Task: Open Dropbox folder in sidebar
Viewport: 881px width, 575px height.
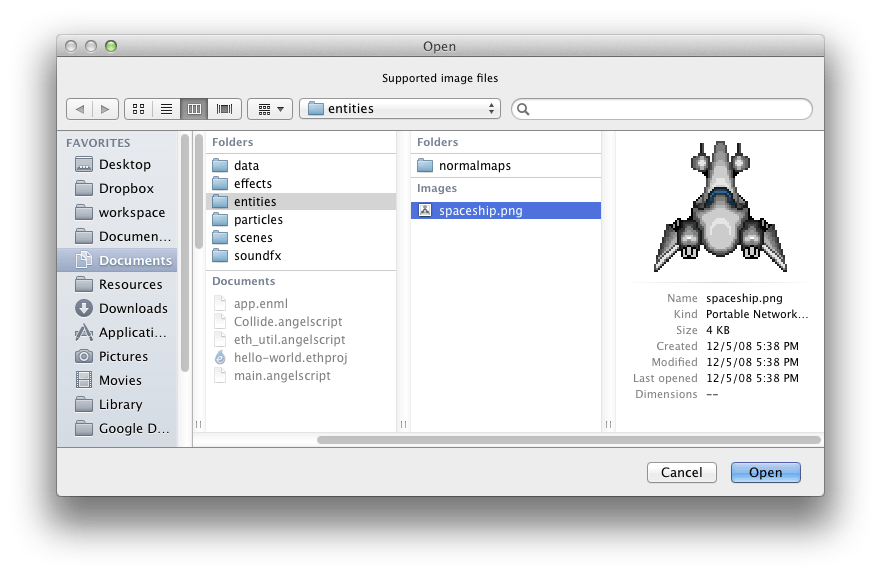Action: coord(126,188)
